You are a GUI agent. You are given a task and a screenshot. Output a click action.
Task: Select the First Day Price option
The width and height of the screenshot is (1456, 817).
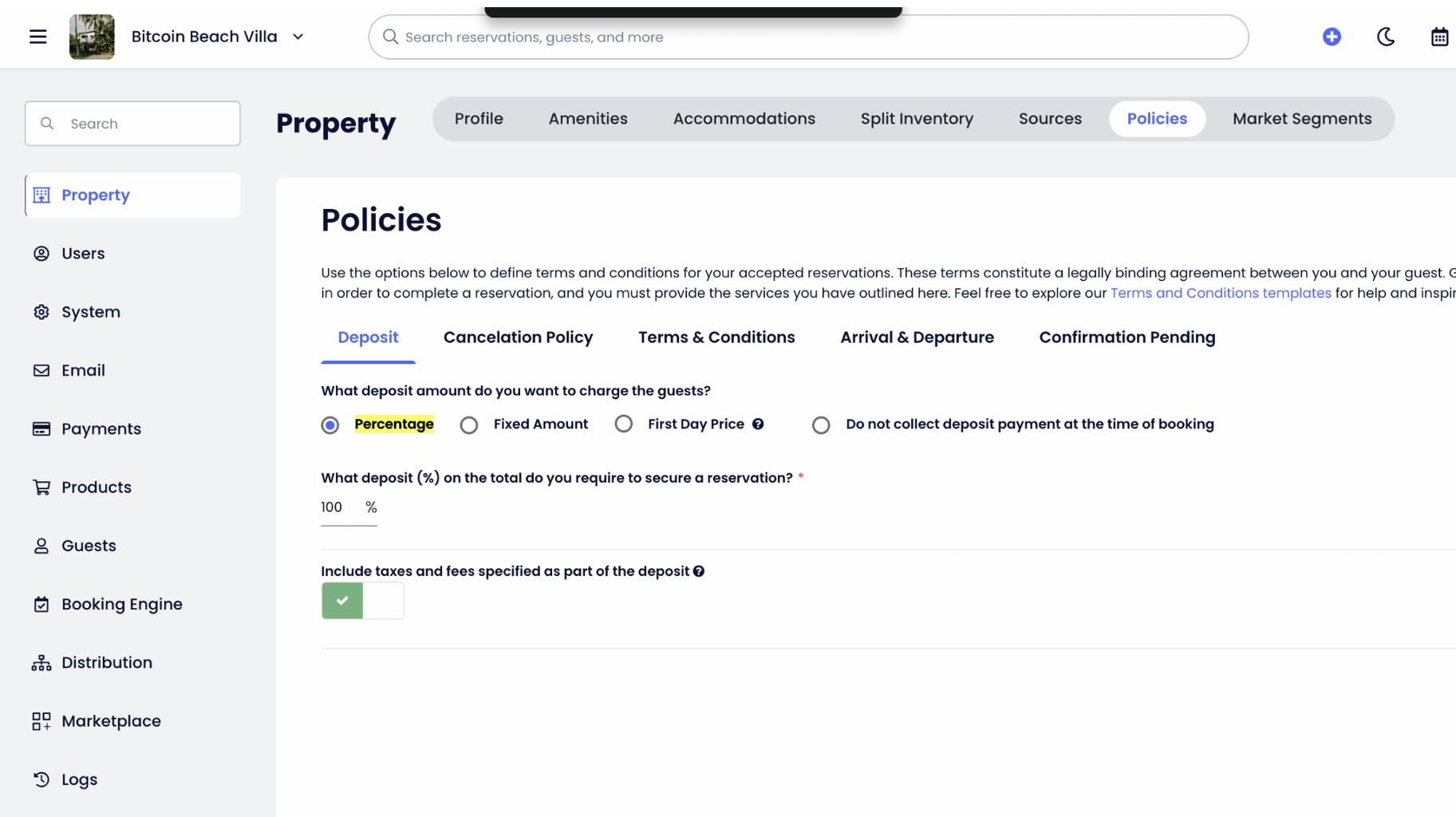pos(624,424)
